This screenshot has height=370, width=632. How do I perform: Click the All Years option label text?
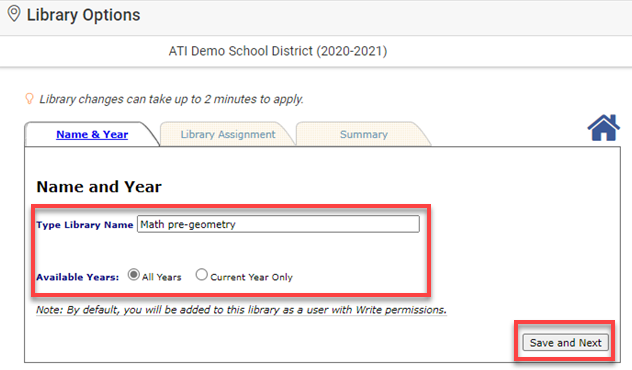[162, 277]
